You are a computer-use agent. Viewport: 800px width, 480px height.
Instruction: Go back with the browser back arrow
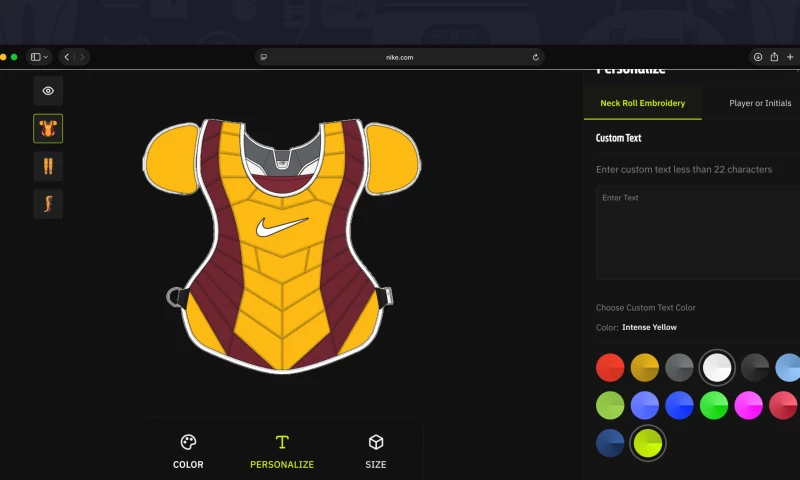[x=67, y=57]
